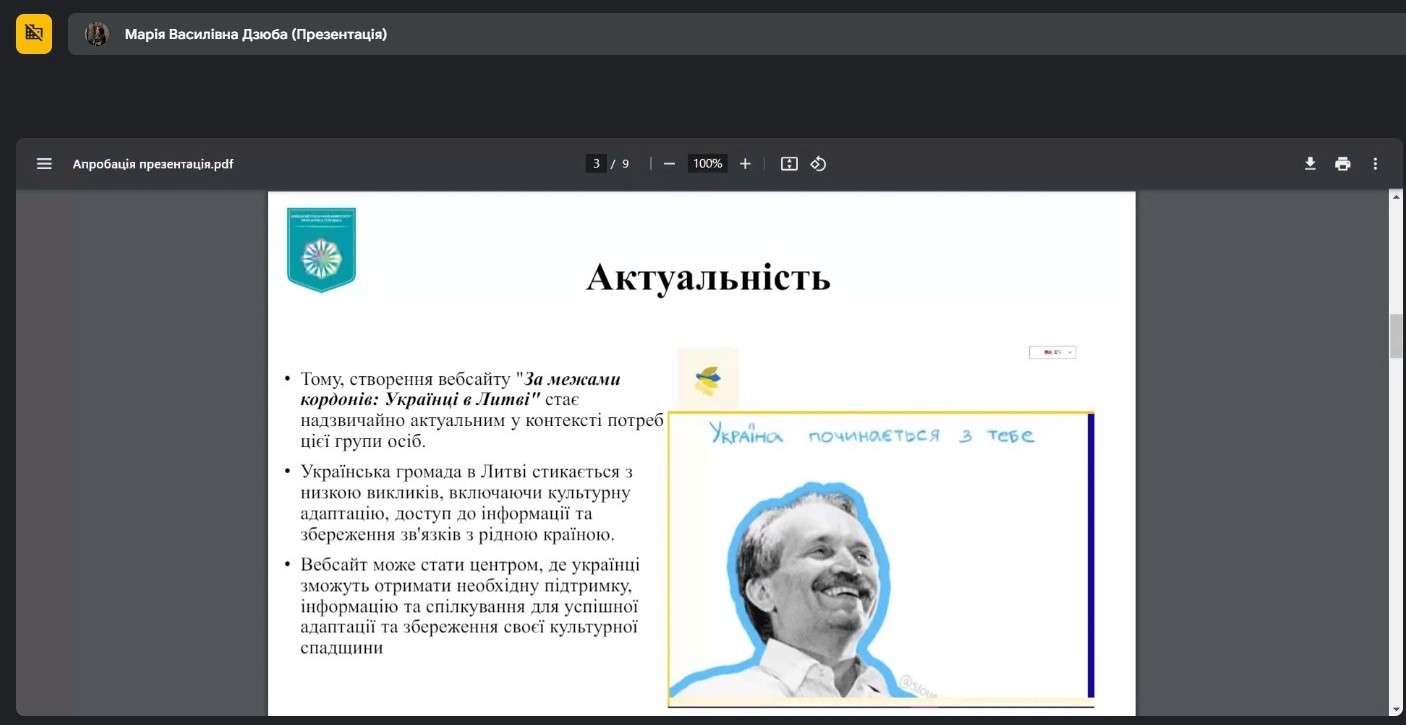This screenshot has height=725, width=1406.
Task: Click the Актуальність slide heading
Action: pyautogui.click(x=708, y=277)
